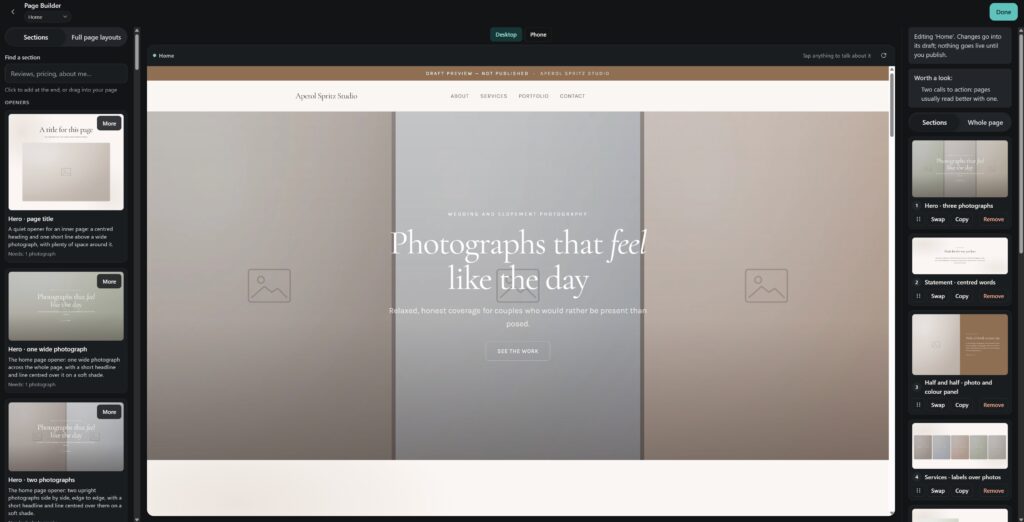Select Half and half section thumbnail
This screenshot has height=522, width=1024.
click(x=959, y=344)
